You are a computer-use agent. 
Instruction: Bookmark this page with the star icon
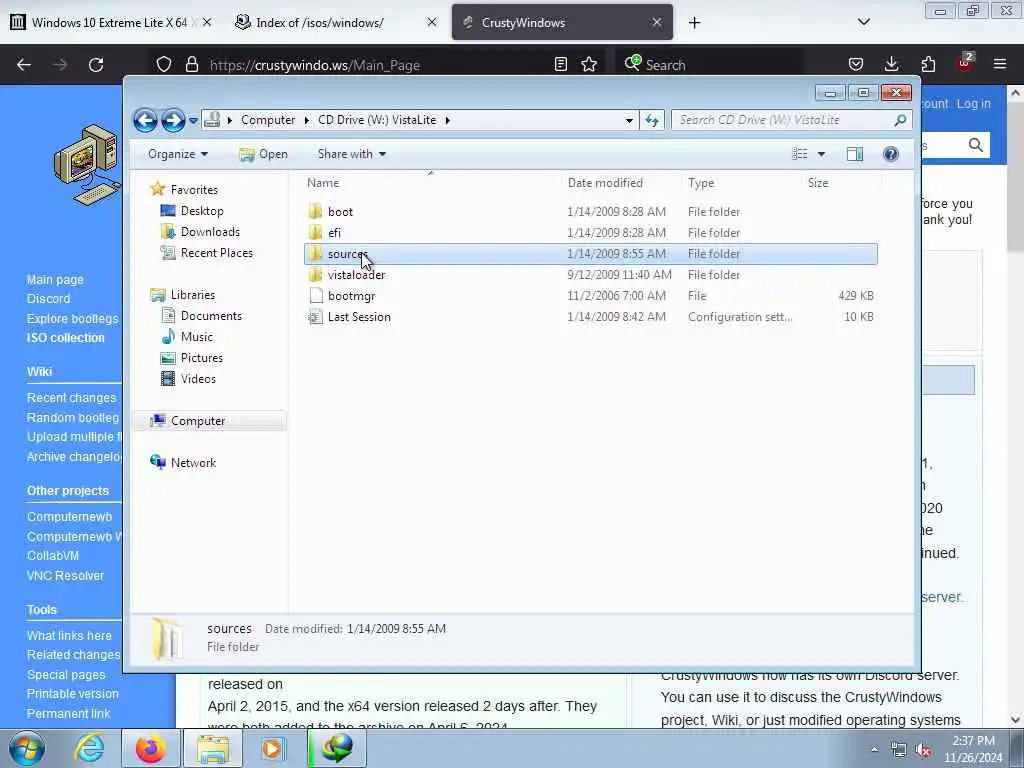point(589,64)
